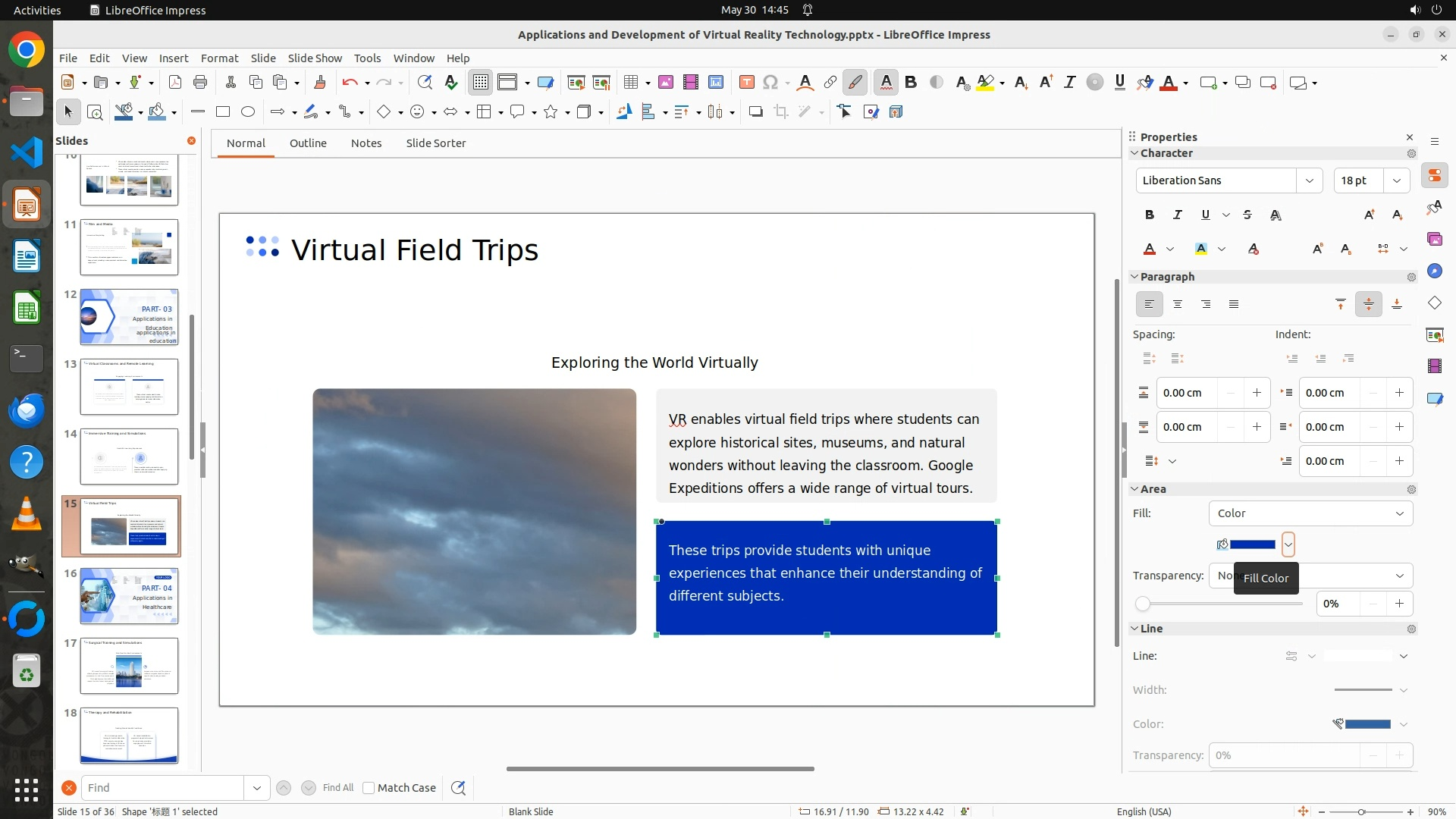Switch to the Slide Sorter tab
Screen dimensions: 1456x819
[435, 143]
